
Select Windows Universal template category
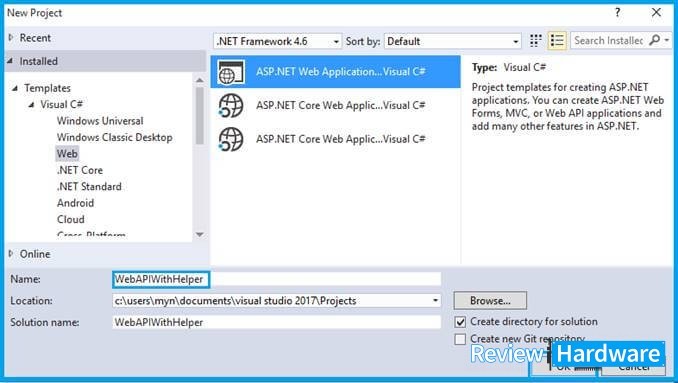coord(100,121)
